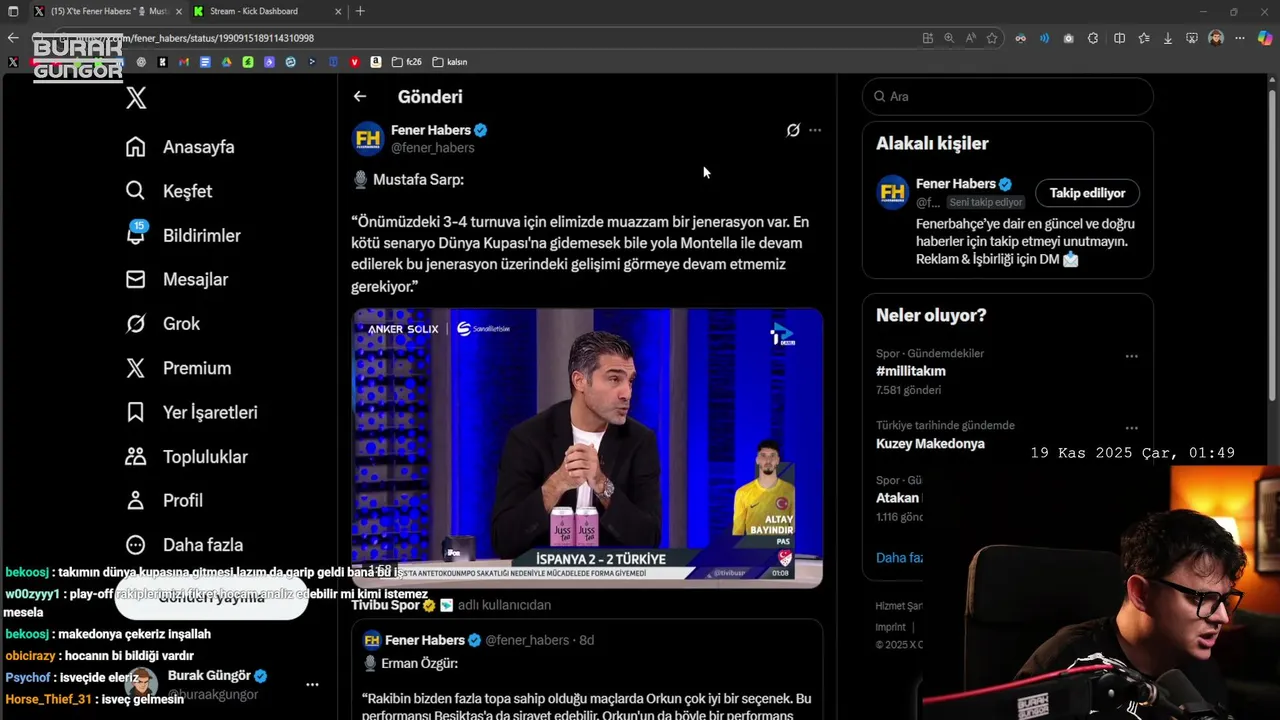Open Copilot sidebar icon
Viewport: 1280px width, 720px height.
(1265, 38)
